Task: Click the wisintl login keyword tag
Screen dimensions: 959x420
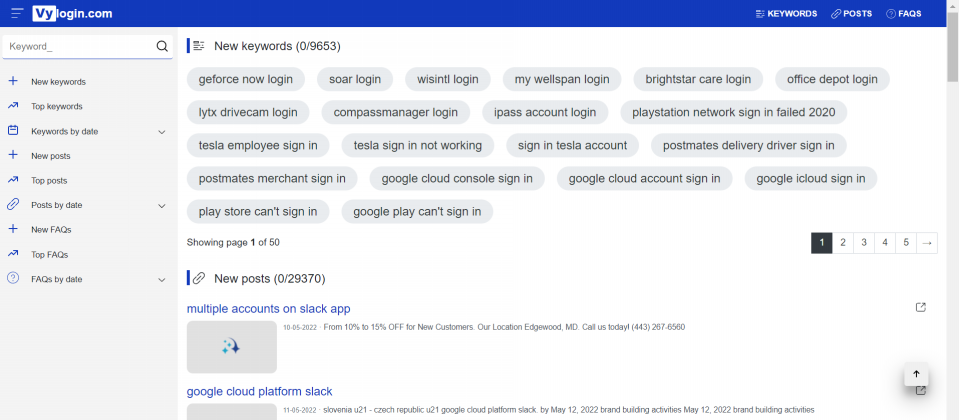Action: pos(448,79)
